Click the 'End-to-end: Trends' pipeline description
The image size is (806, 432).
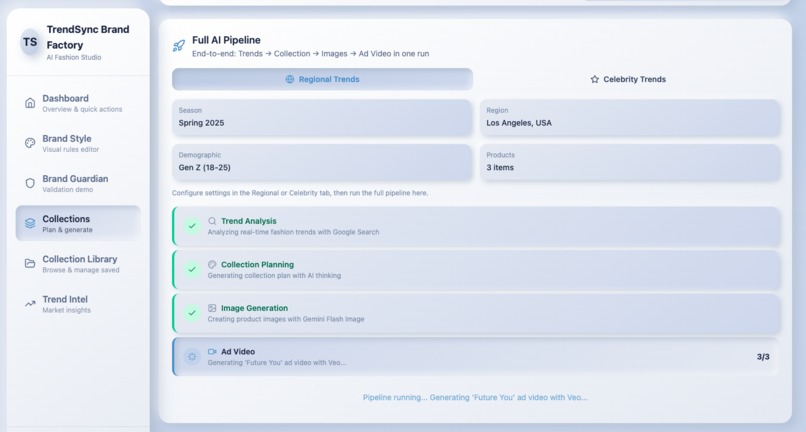coord(310,53)
